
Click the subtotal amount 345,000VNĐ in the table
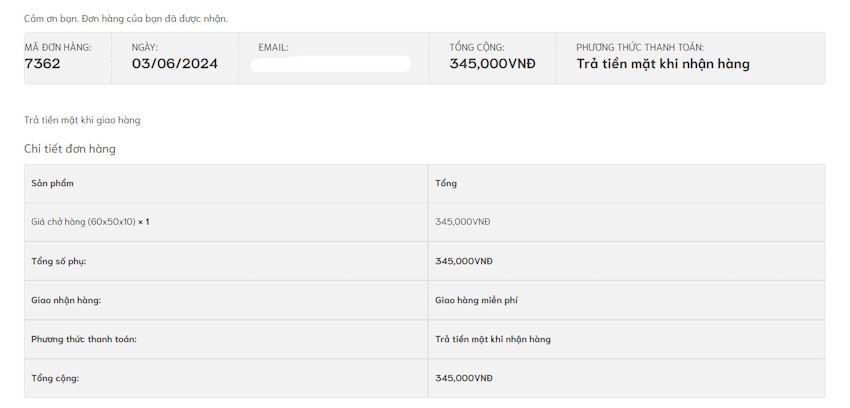point(464,261)
